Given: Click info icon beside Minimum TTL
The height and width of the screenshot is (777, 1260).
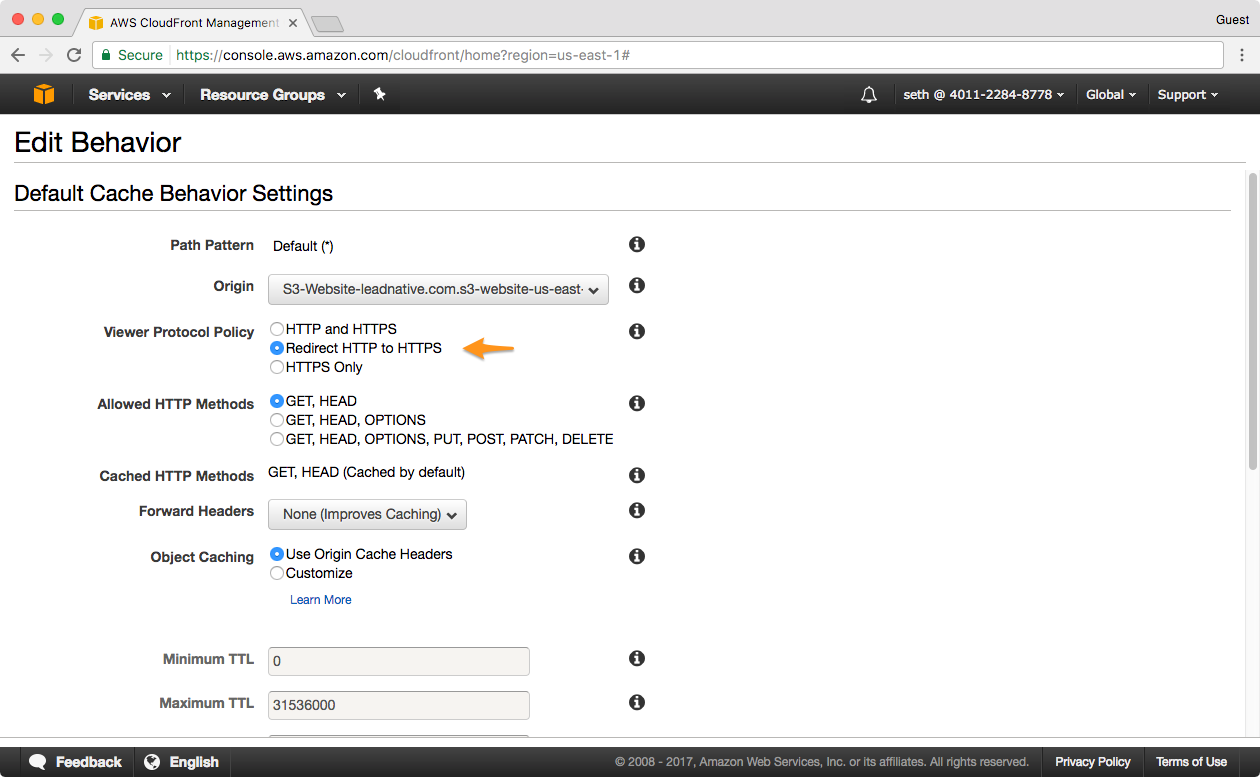Looking at the screenshot, I should click(636, 658).
